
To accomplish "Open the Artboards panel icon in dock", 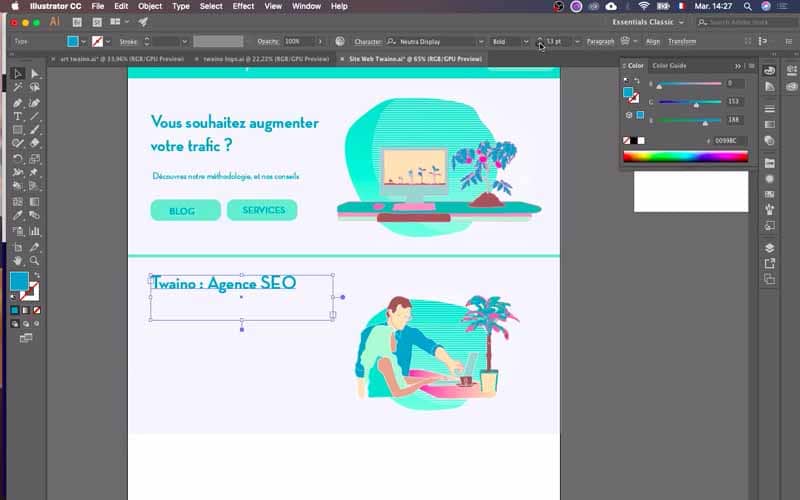I will [769, 279].
